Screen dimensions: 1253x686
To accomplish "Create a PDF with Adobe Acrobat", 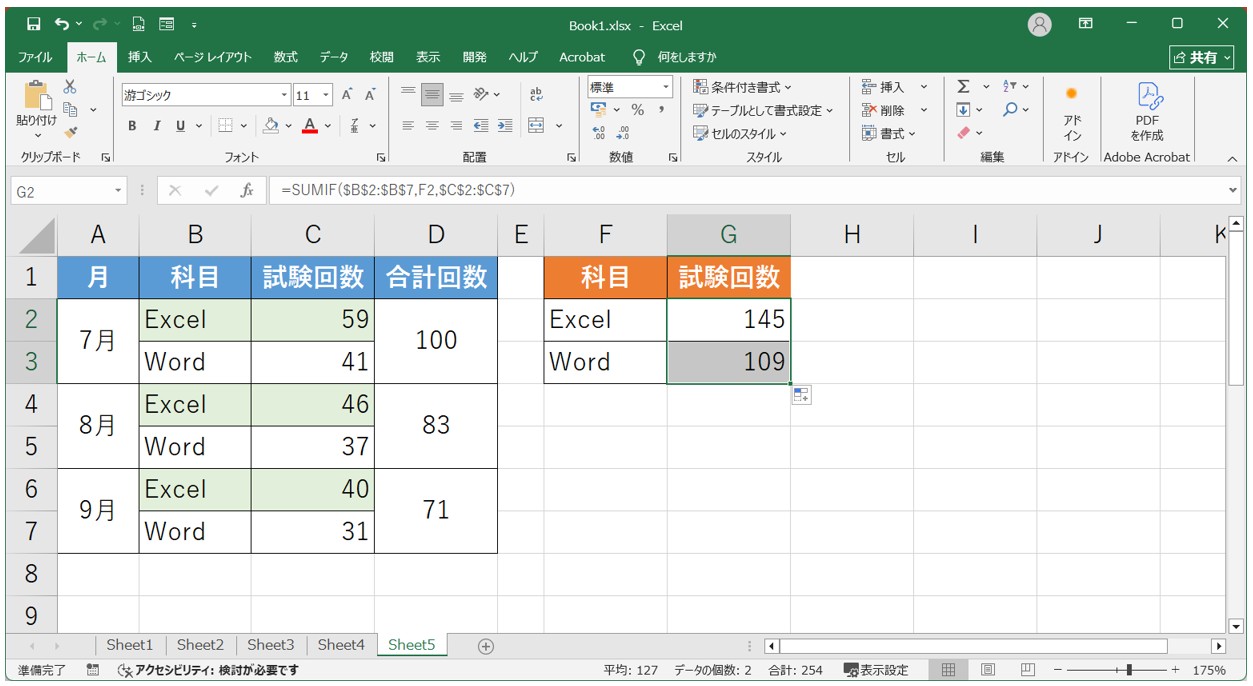I will coord(1147,112).
